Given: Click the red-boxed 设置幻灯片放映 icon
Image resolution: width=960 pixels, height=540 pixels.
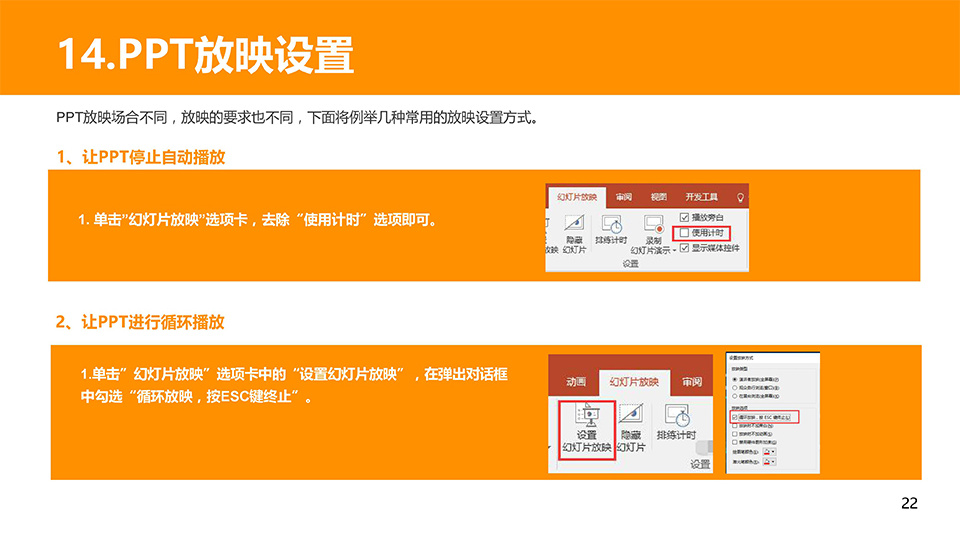Looking at the screenshot, I should click(586, 414).
